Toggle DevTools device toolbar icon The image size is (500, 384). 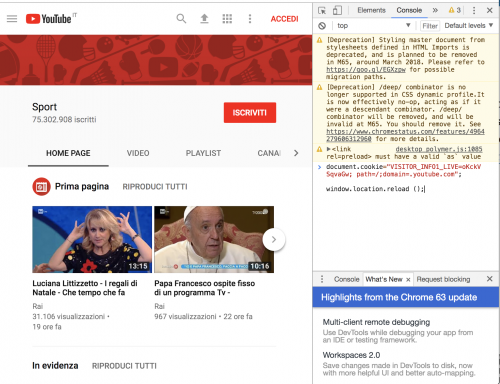coord(337,10)
